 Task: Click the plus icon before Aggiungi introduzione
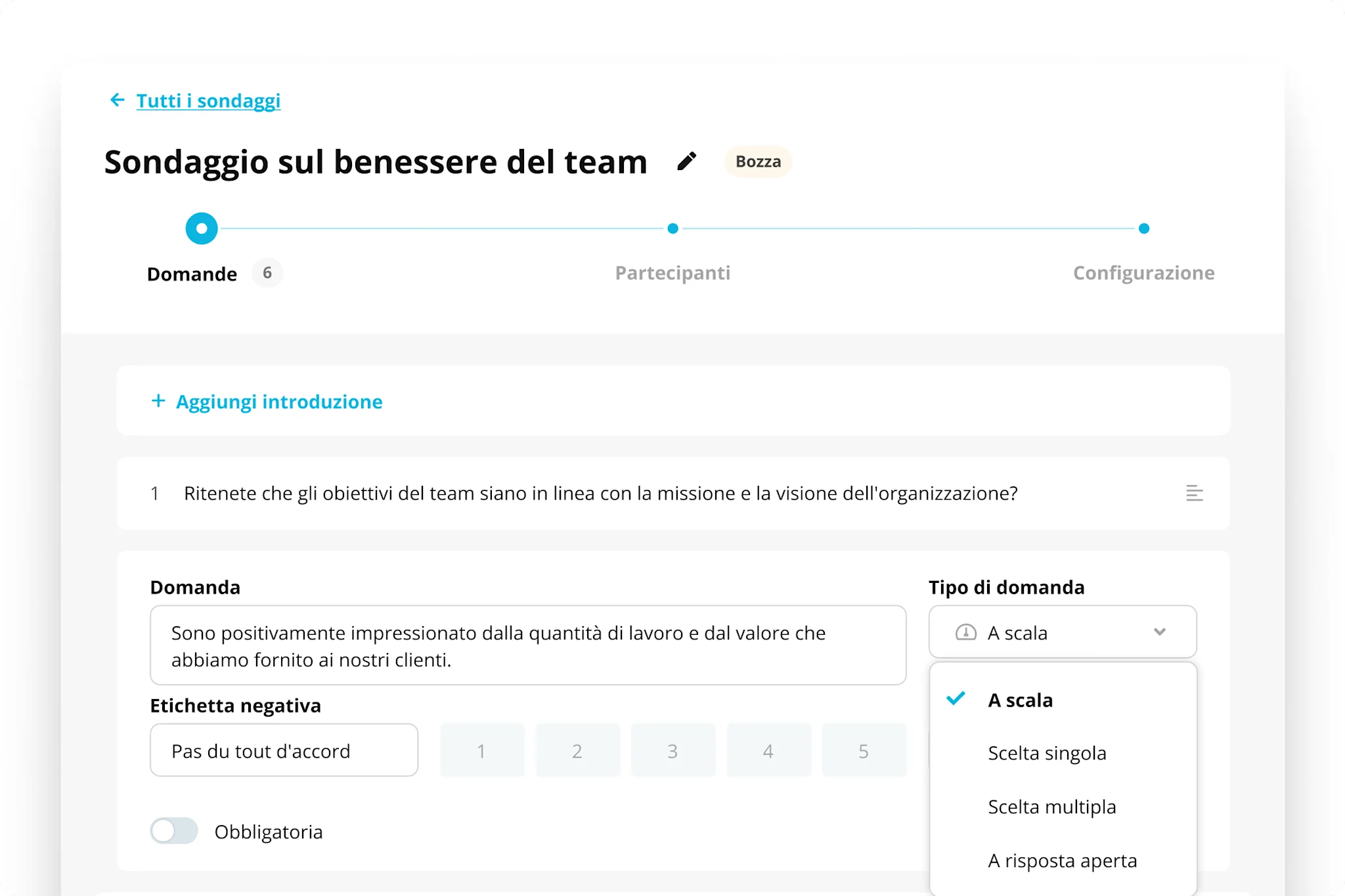click(158, 401)
